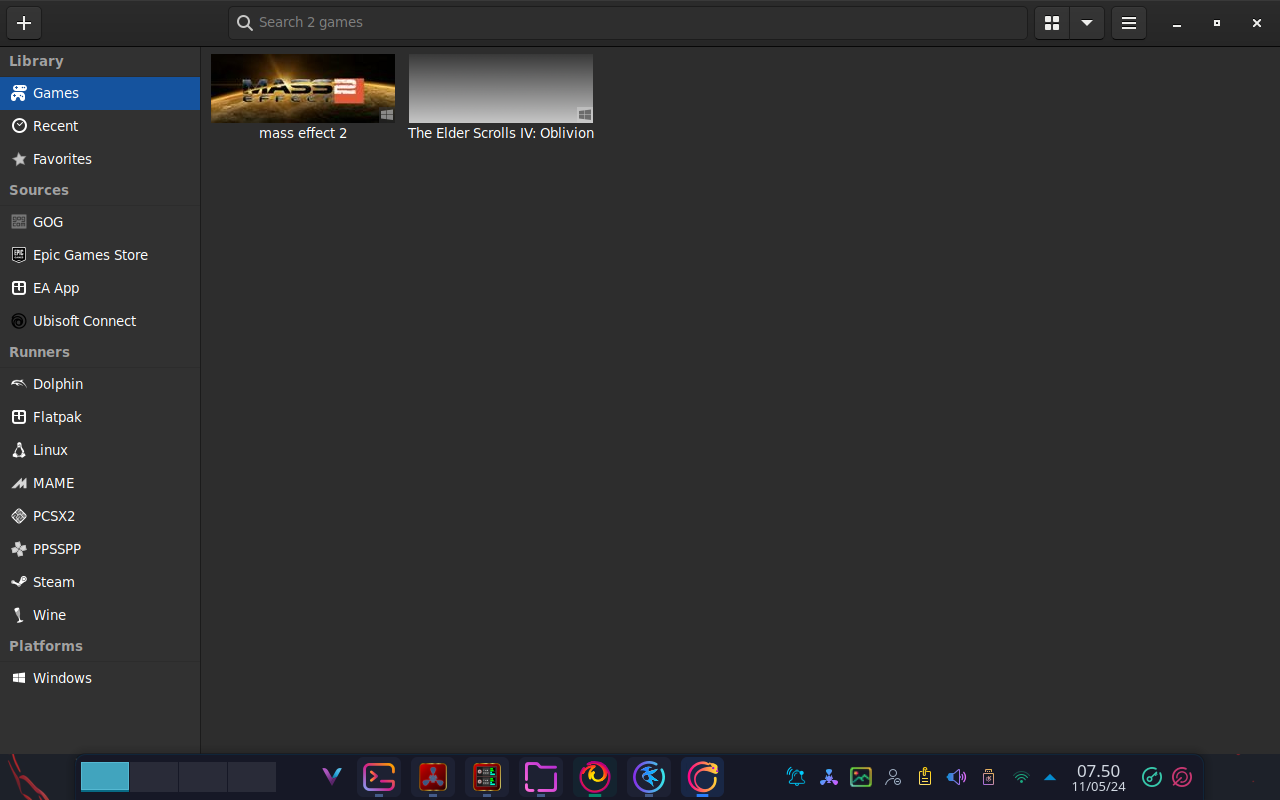Open the volume speaker tray icon

[956, 777]
